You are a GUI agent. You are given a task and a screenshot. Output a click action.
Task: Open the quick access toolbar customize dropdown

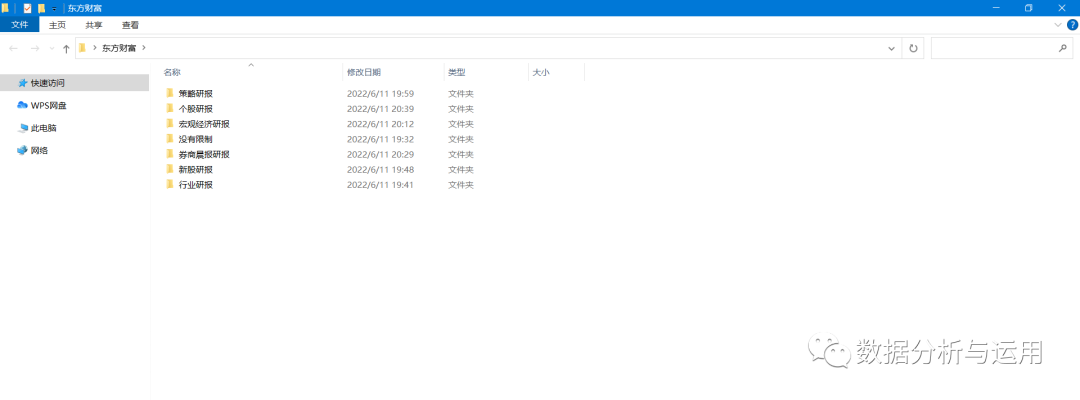(54, 9)
